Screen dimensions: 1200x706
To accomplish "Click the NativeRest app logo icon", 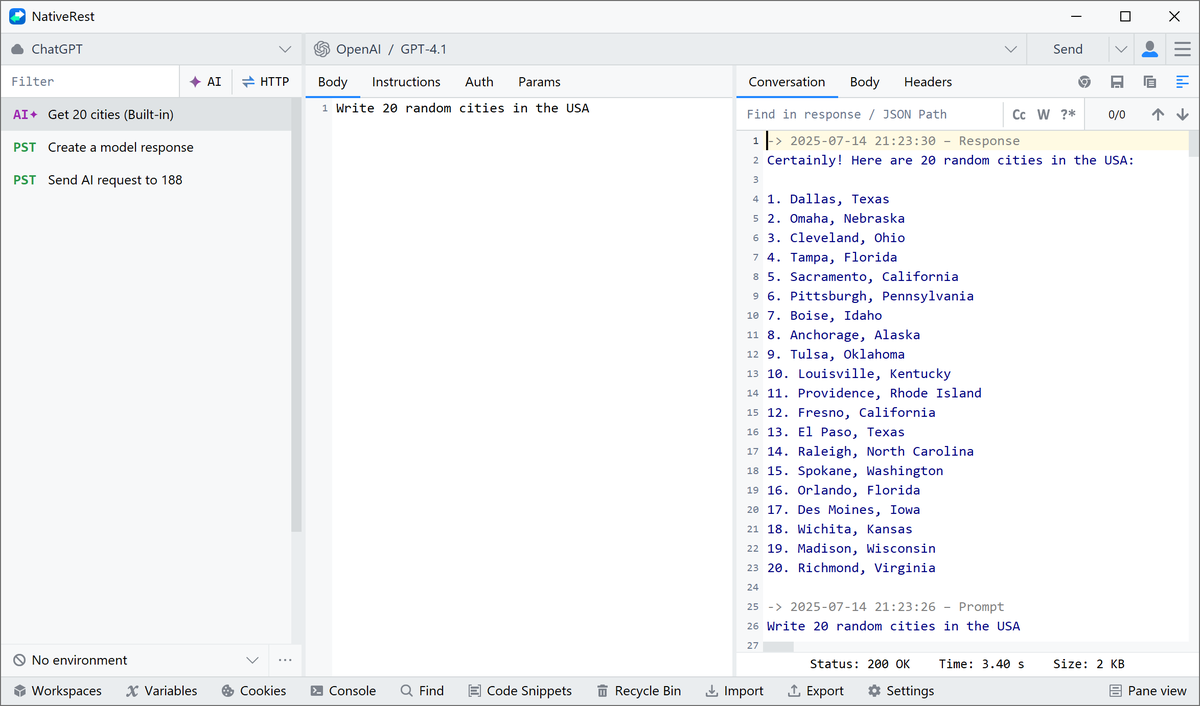I will pos(17,17).
